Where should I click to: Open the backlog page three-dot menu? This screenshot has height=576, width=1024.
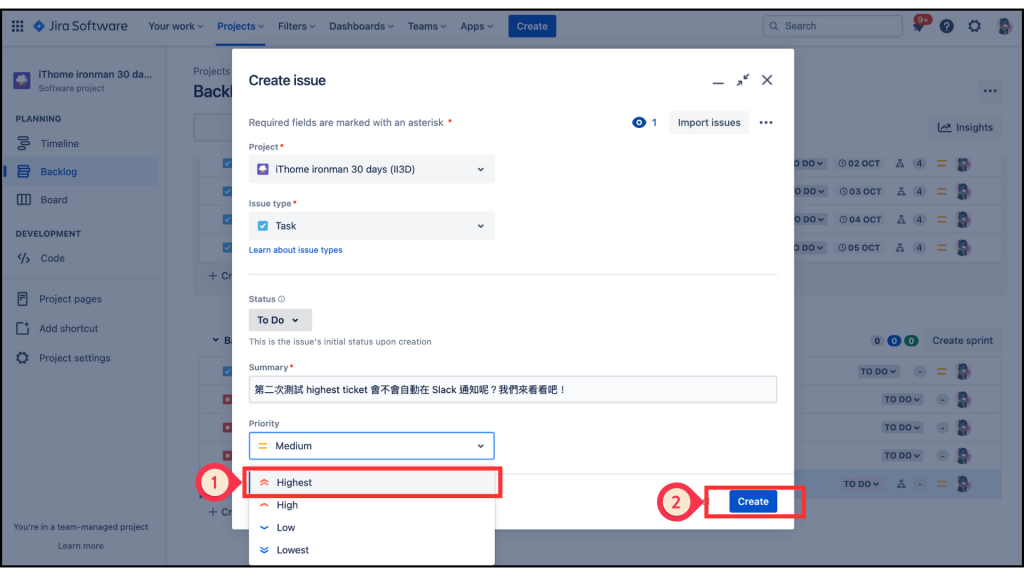coord(990,91)
